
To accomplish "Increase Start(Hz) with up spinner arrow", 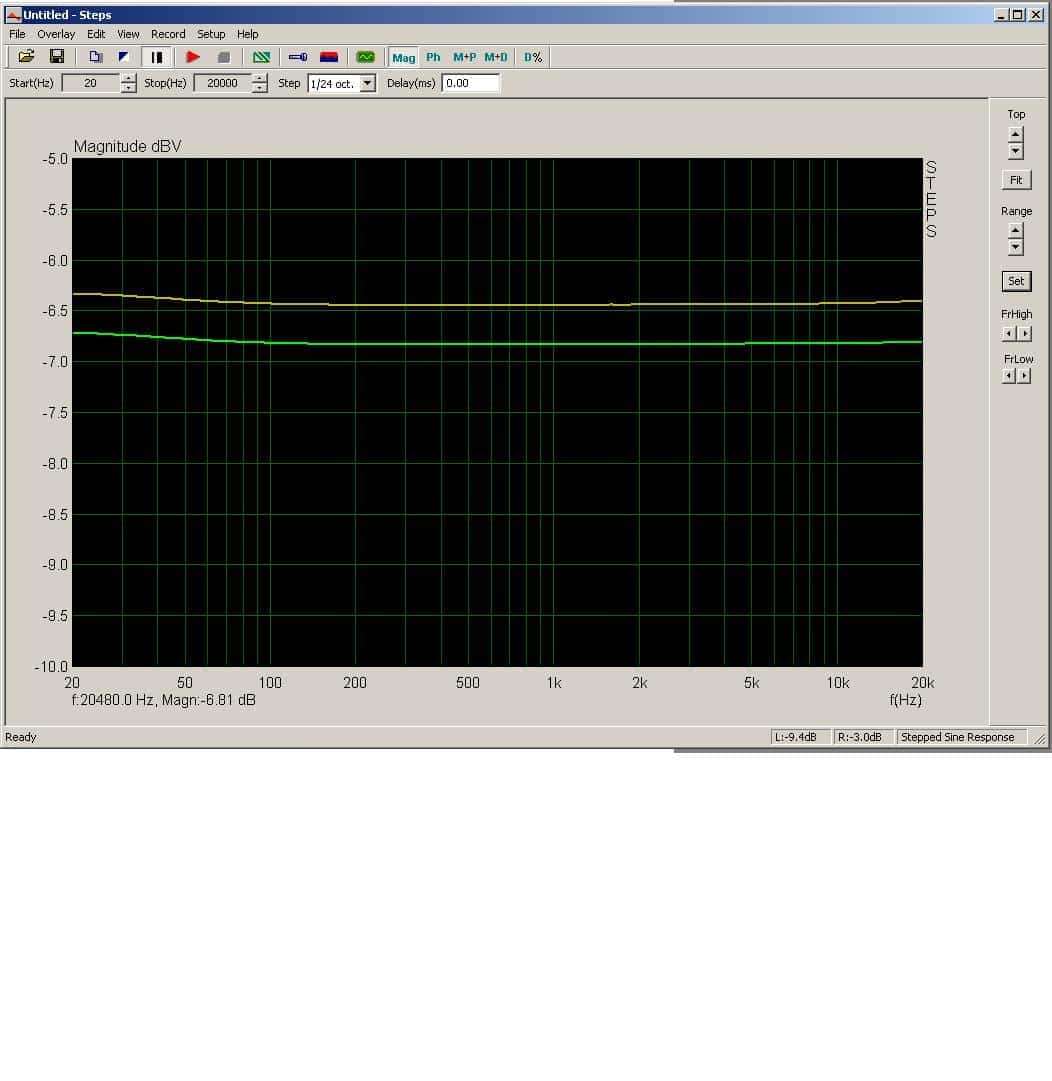I will coord(128,79).
